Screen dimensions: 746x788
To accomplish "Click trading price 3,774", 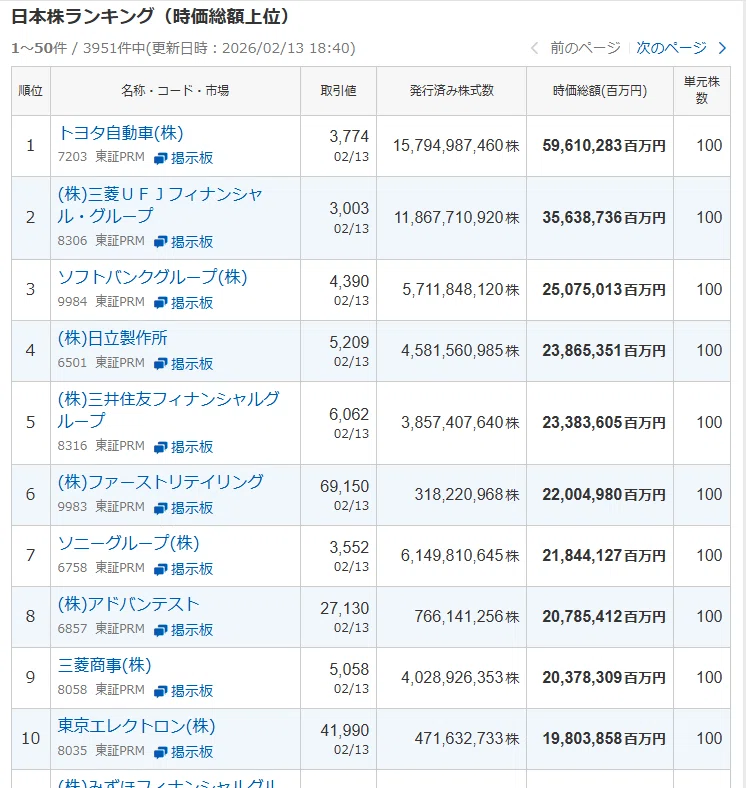I will tap(349, 136).
